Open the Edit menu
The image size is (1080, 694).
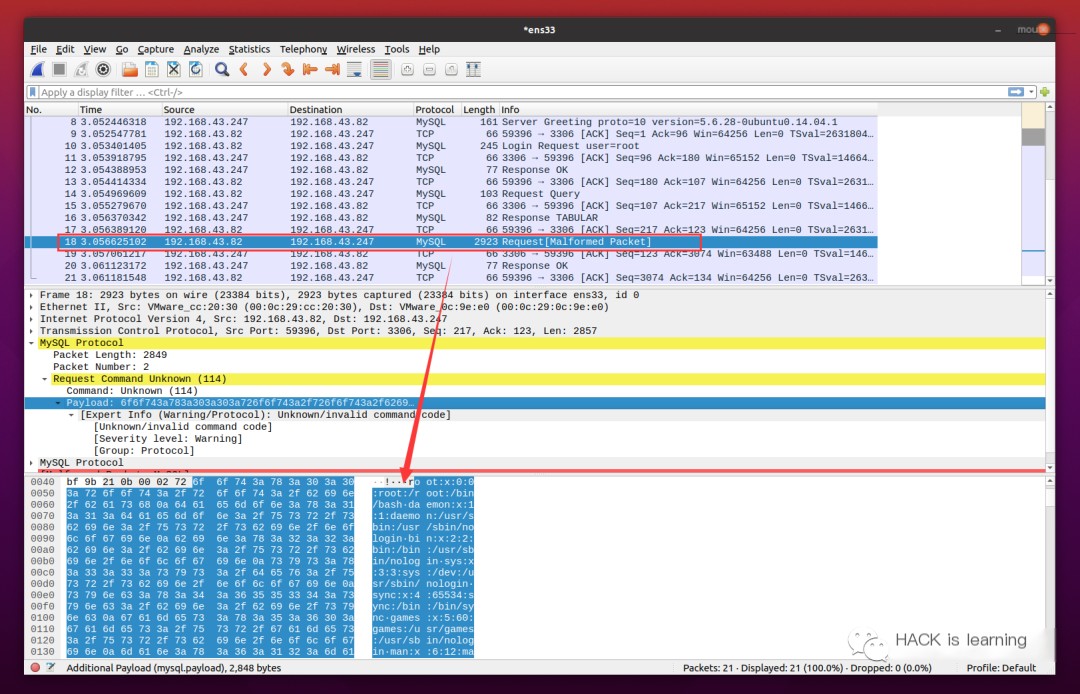coord(65,50)
